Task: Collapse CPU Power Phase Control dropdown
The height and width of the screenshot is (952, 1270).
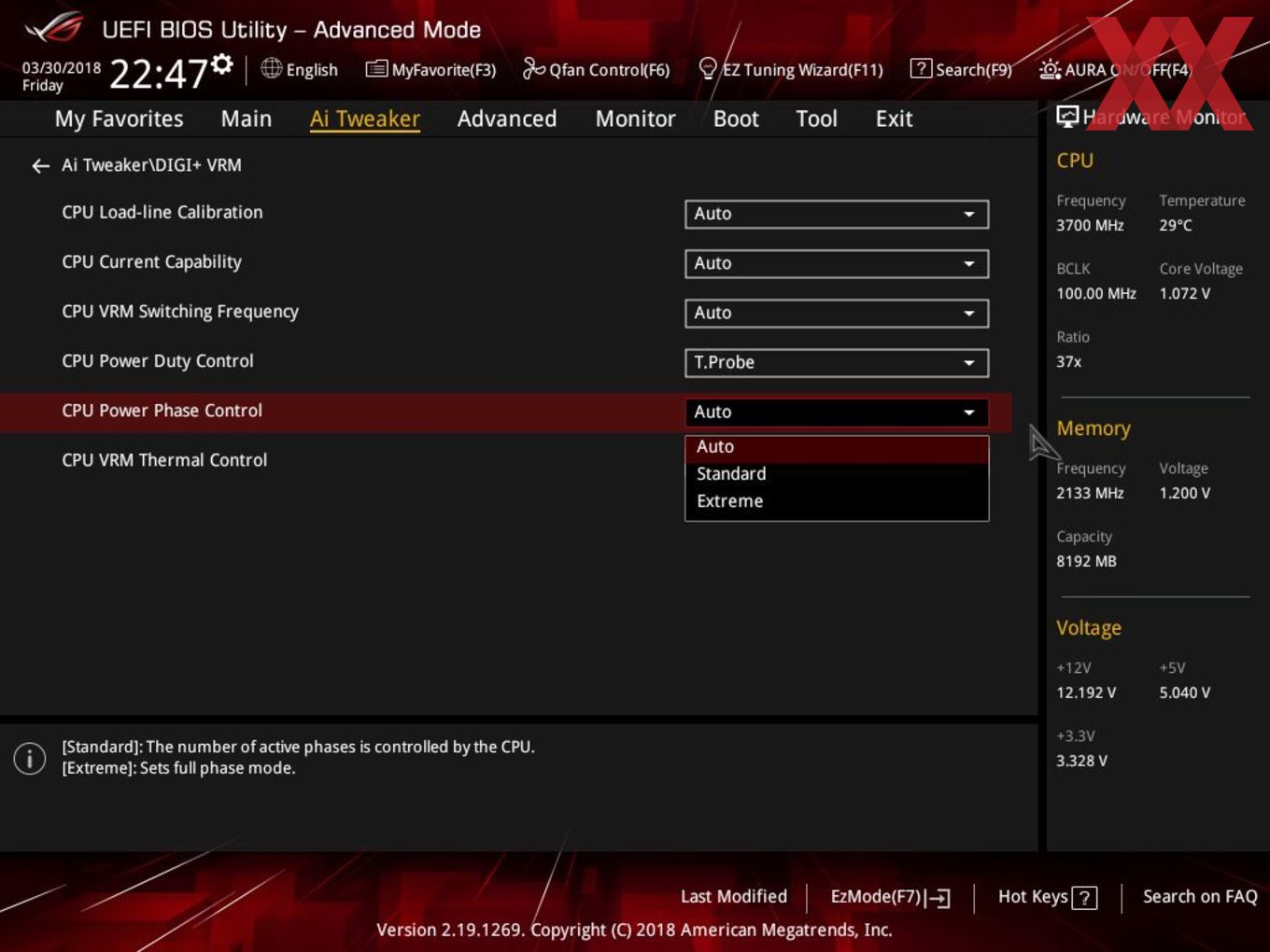Action: click(837, 412)
